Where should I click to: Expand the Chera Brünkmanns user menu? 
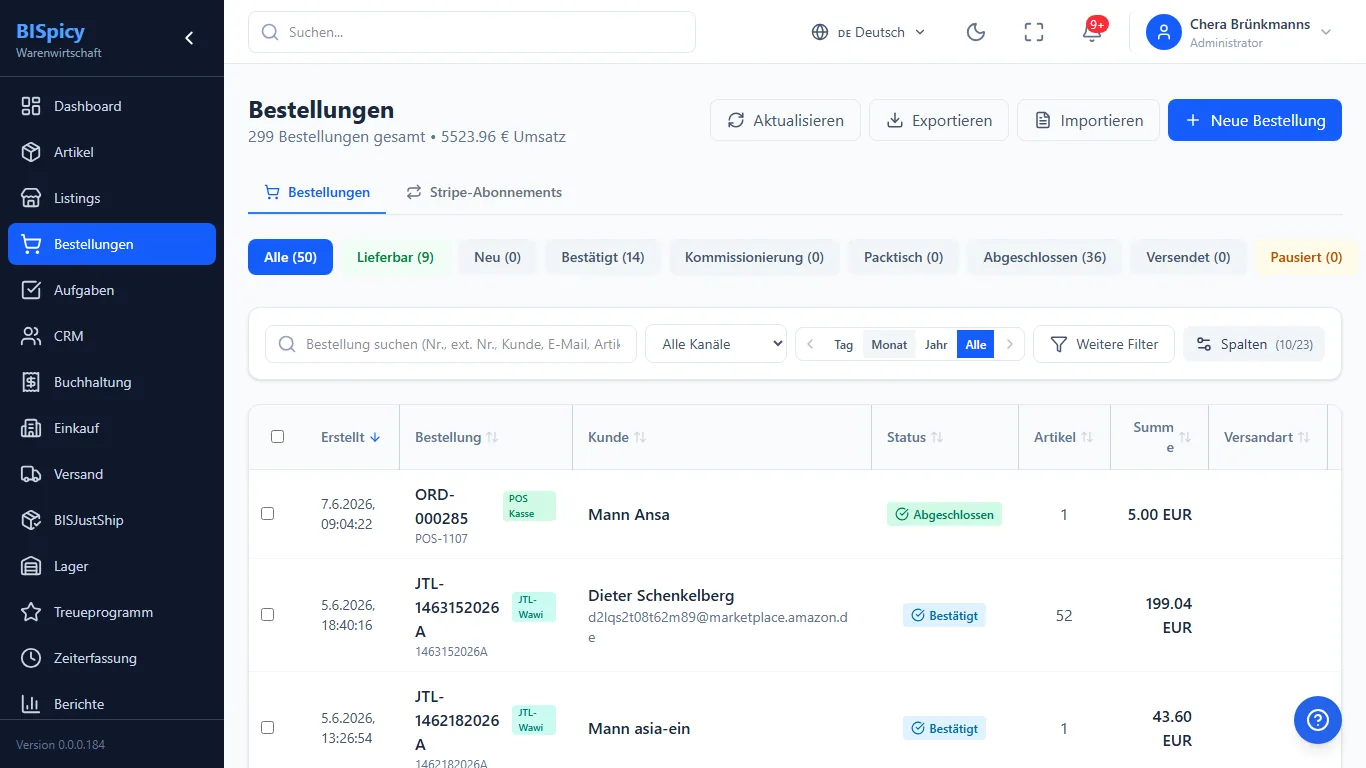click(x=1240, y=32)
